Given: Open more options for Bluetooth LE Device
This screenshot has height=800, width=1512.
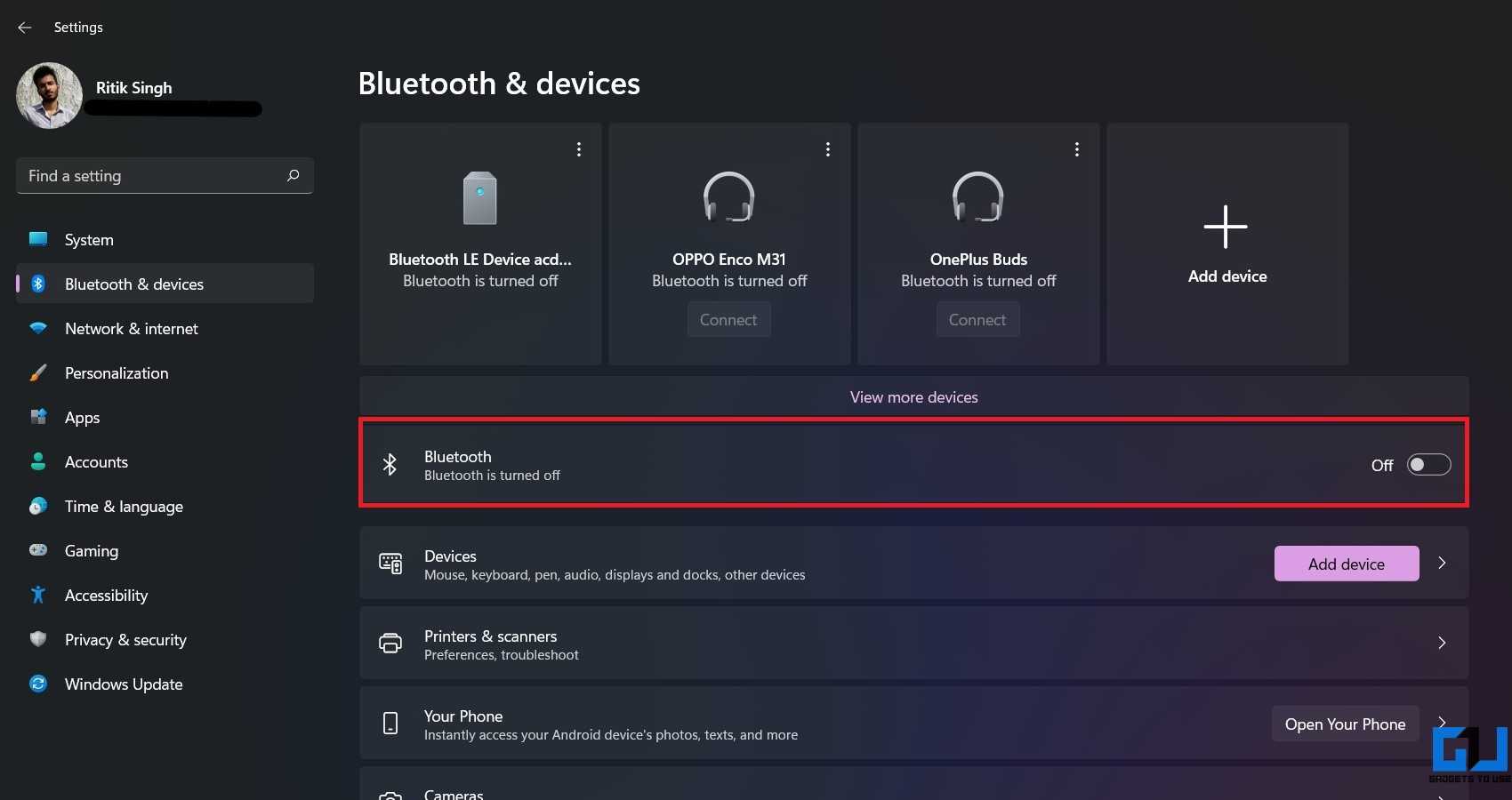Looking at the screenshot, I should pyautogui.click(x=579, y=149).
